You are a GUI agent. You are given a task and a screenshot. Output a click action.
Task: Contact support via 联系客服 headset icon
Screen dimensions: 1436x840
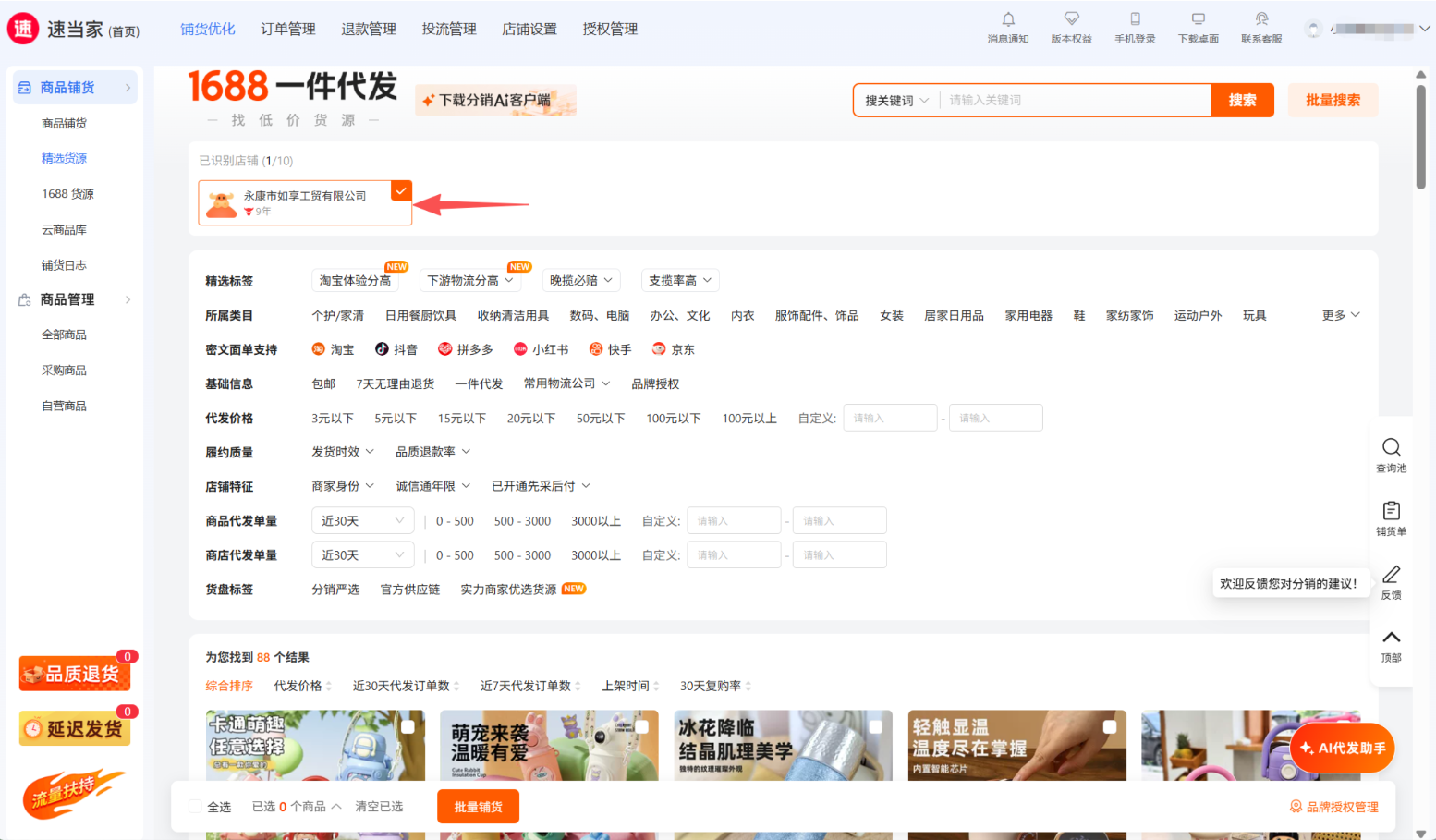pos(1261,19)
